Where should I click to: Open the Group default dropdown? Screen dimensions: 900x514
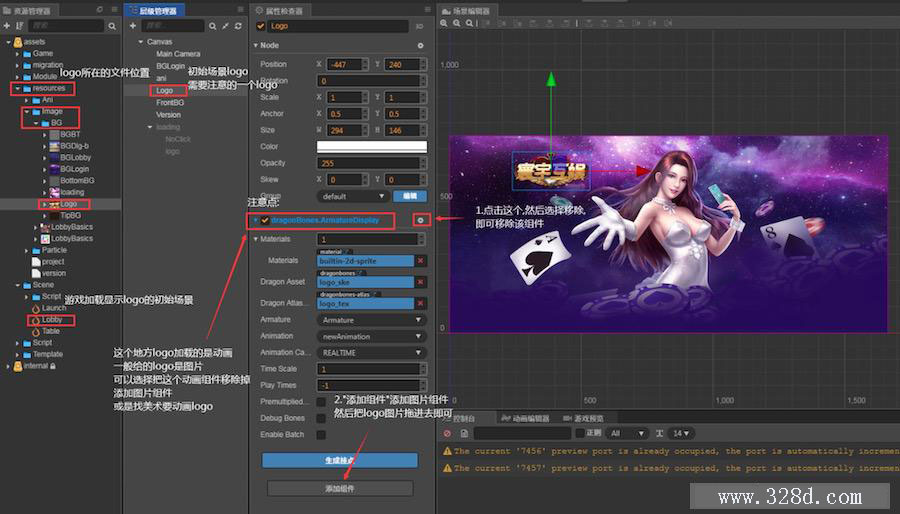point(352,196)
